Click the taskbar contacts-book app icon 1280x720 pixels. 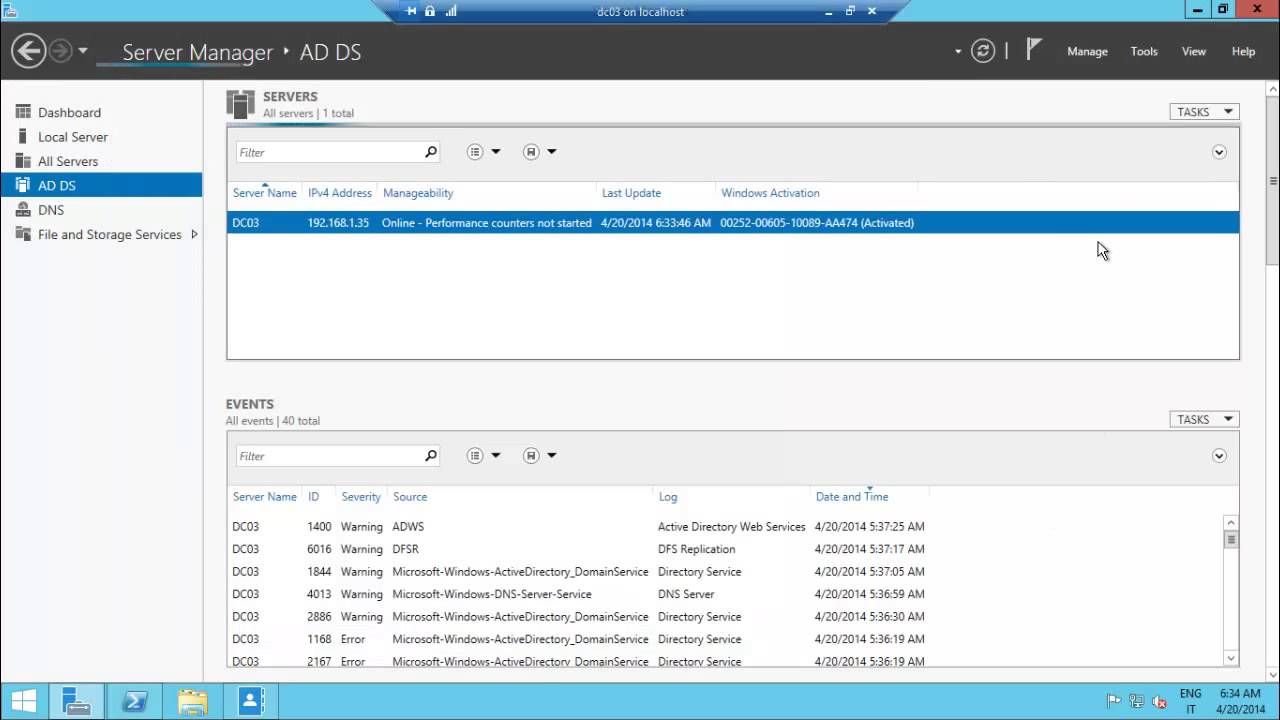coord(251,701)
